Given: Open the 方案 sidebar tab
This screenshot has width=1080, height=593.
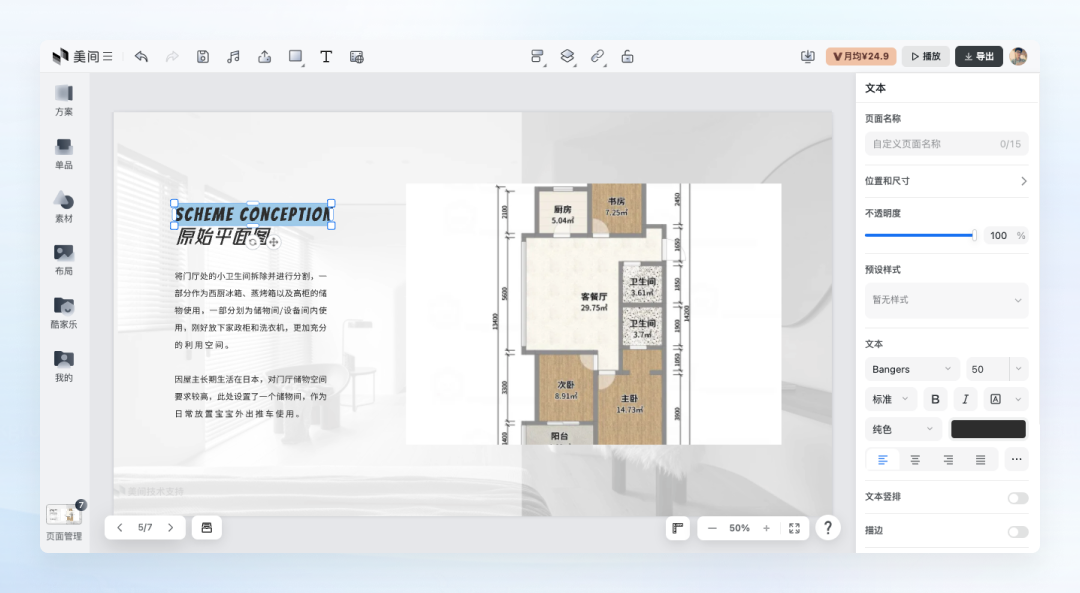Looking at the screenshot, I should tap(63, 100).
